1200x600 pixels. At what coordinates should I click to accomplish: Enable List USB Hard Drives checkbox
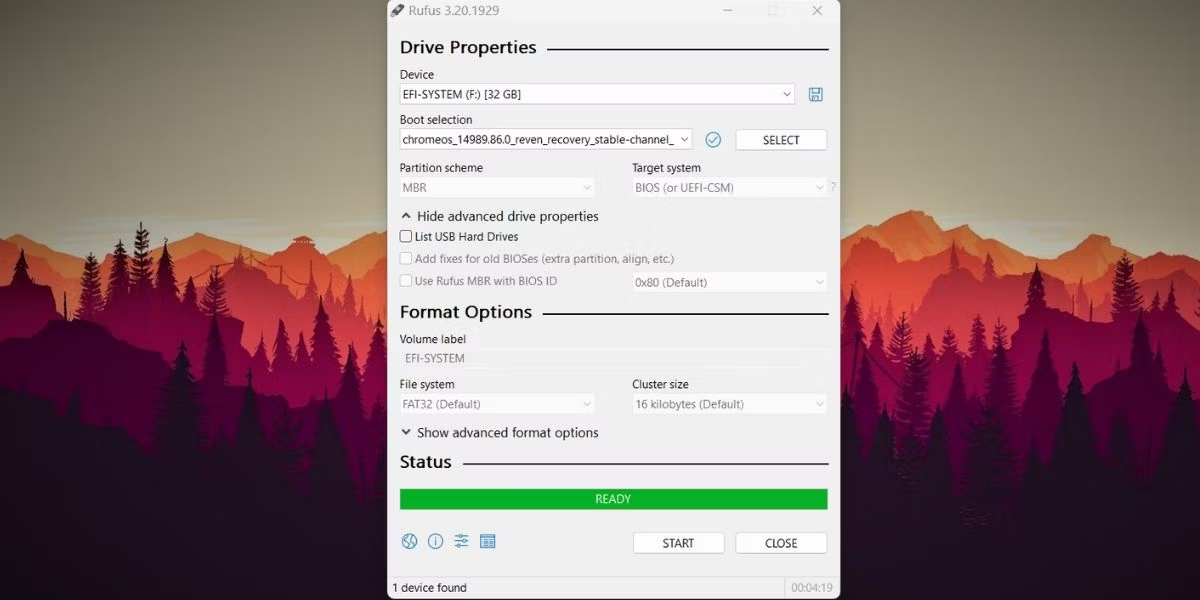[x=406, y=237]
